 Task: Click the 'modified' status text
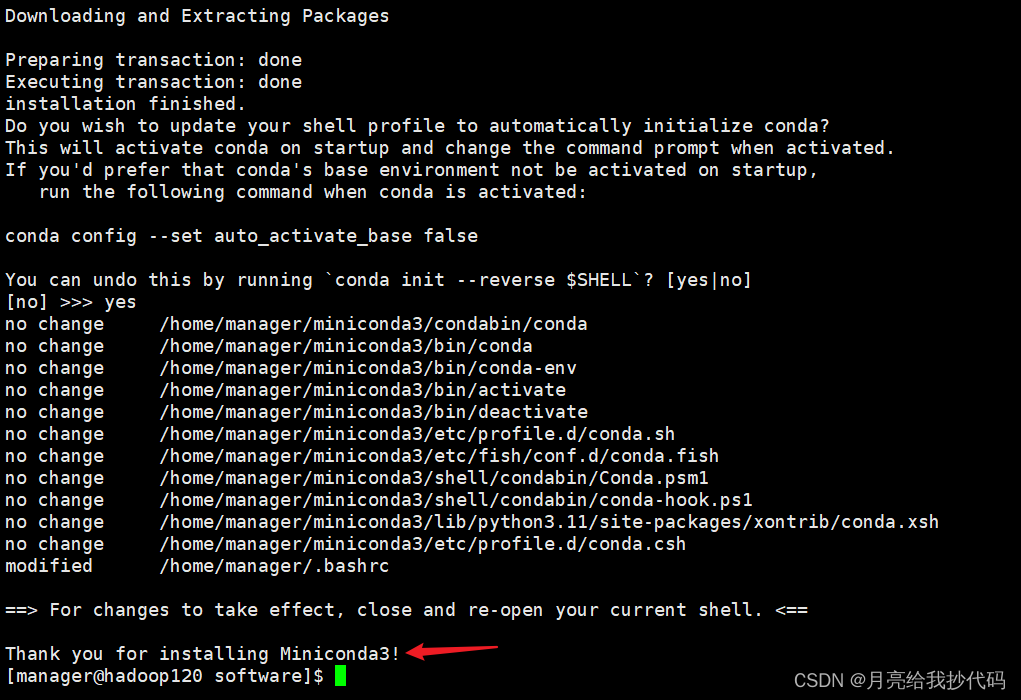click(x=49, y=566)
